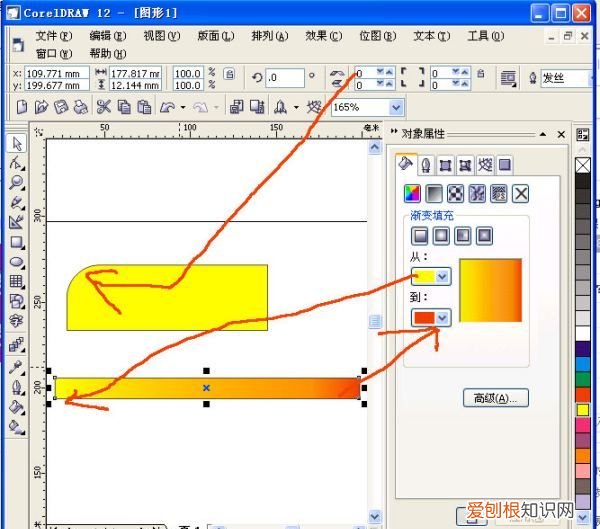Click the Undo arrow icon
The height and width of the screenshot is (529, 600).
[168, 108]
